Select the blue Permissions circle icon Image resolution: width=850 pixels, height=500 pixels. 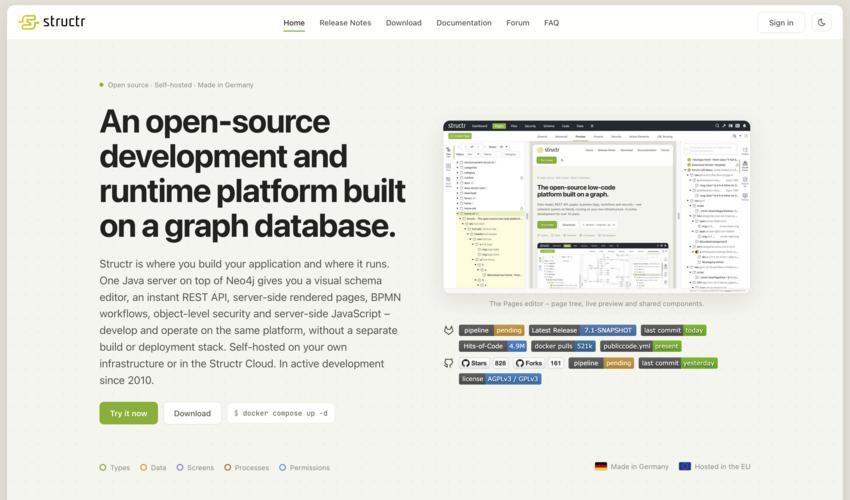pyautogui.click(x=282, y=467)
